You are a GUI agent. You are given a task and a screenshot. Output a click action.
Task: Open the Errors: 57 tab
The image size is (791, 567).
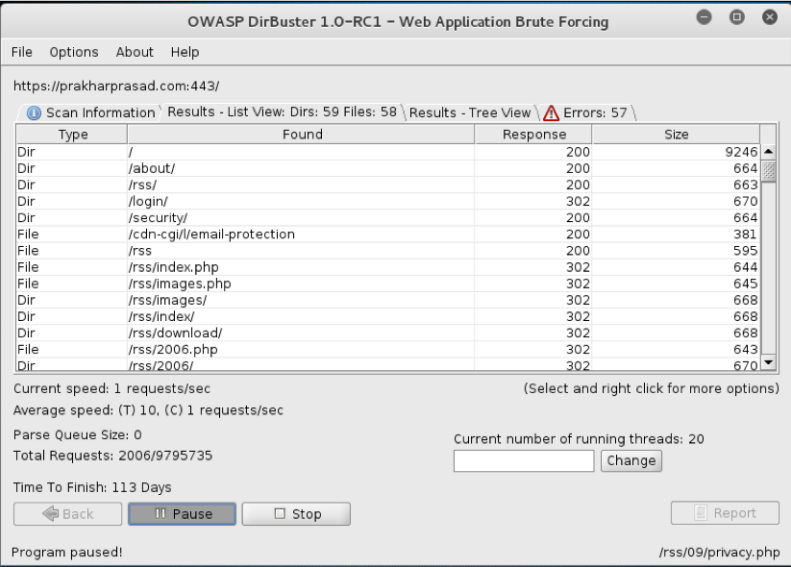click(x=588, y=112)
